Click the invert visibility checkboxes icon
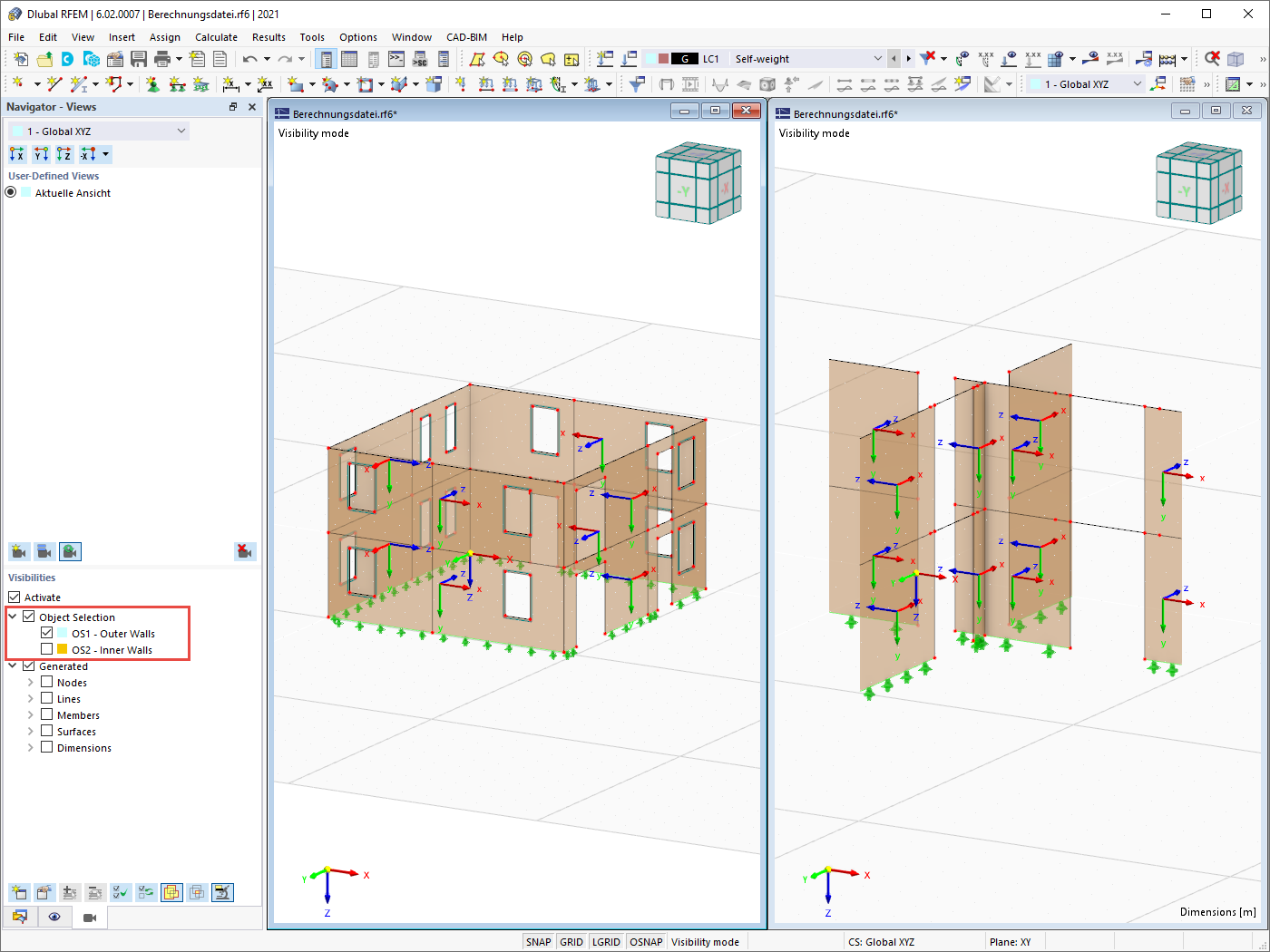 pyautogui.click(x=146, y=892)
